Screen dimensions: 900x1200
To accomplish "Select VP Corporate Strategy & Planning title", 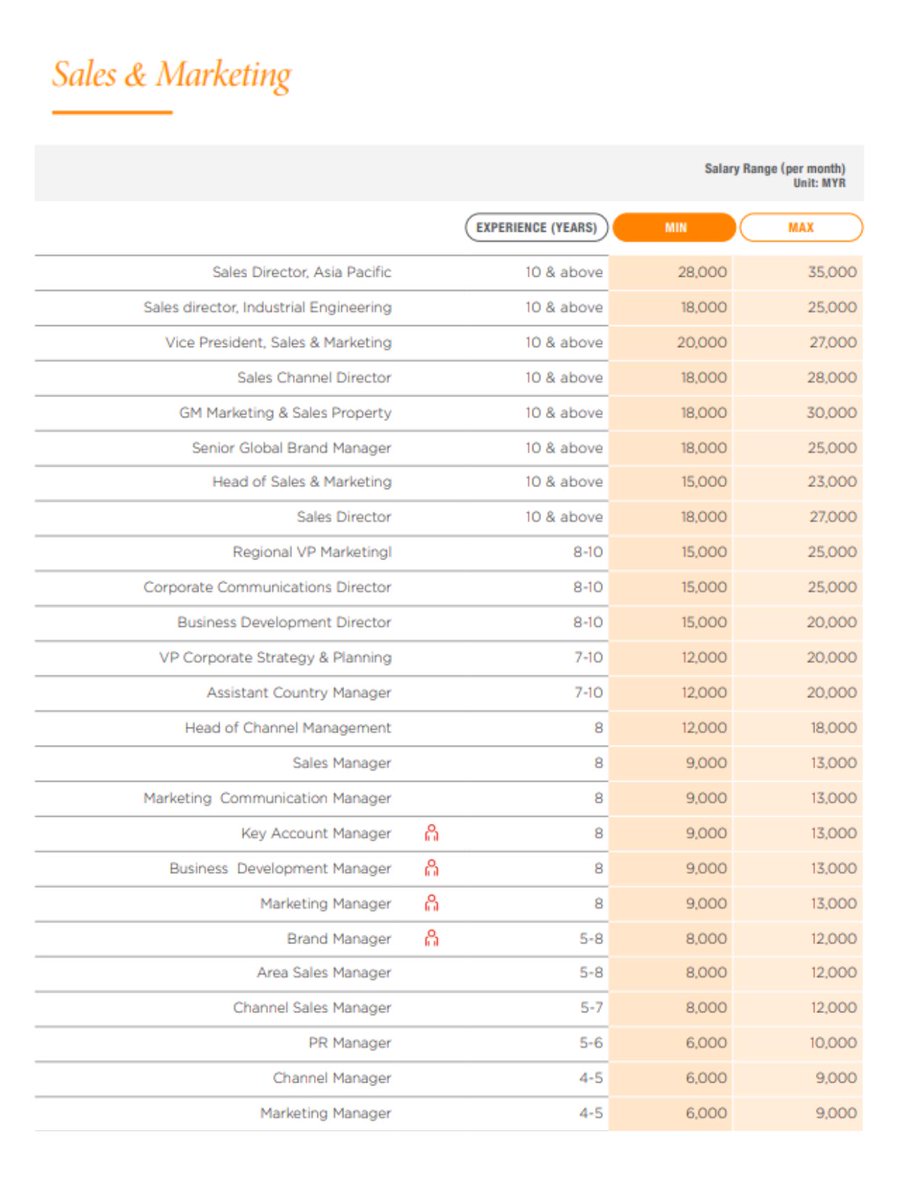I will (x=275, y=657).
